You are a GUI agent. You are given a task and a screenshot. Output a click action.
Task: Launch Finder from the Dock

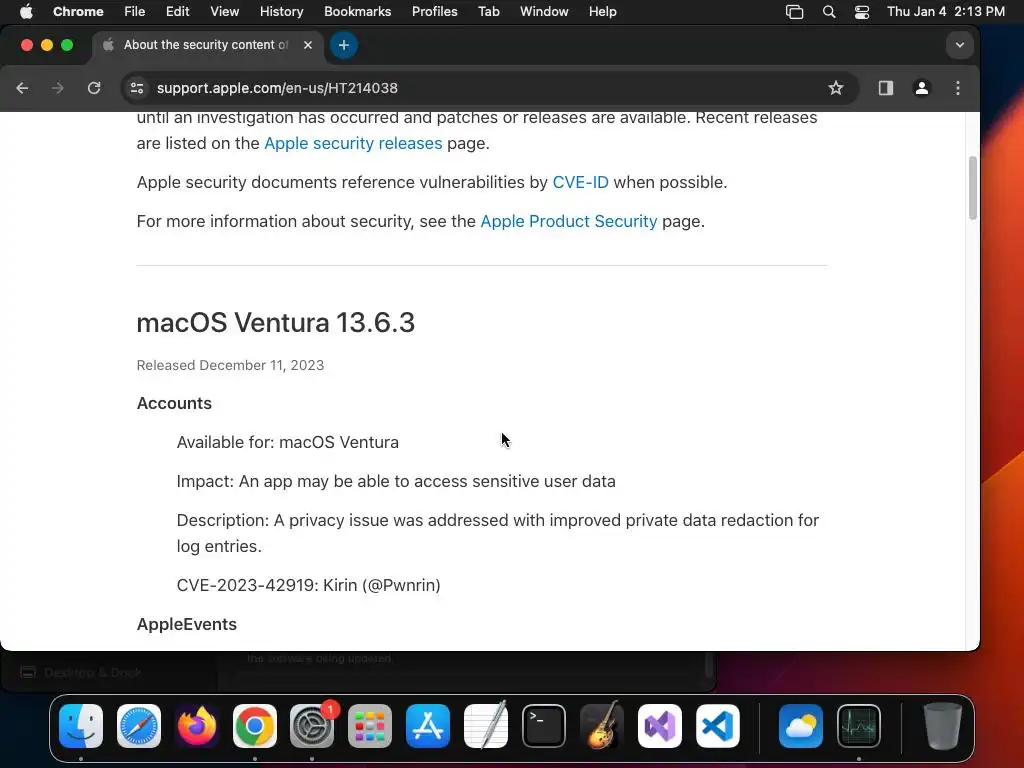pyautogui.click(x=81, y=726)
